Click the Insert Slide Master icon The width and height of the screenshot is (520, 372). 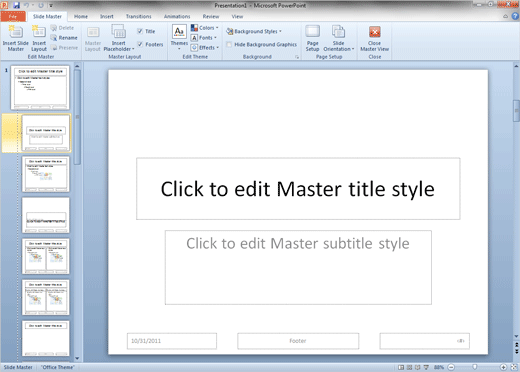[x=15, y=32]
